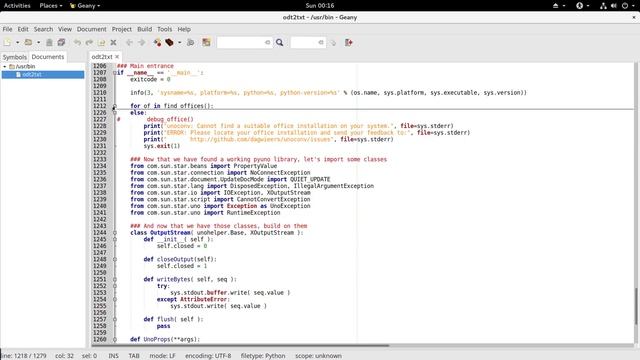The image size is (640, 360).
Task: Navigate back one location
Action: (x=129, y=42)
